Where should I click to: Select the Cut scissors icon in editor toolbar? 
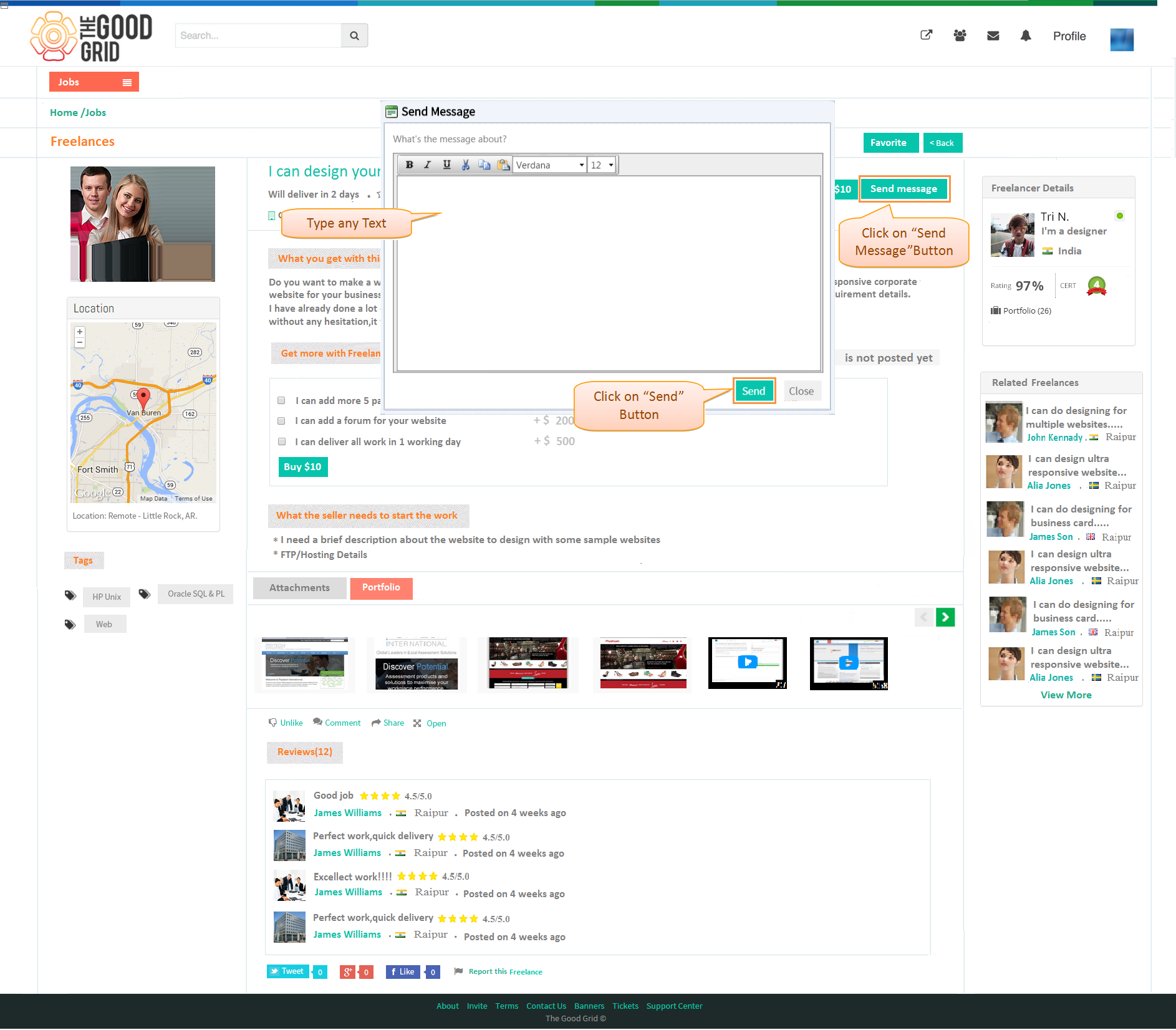click(465, 165)
